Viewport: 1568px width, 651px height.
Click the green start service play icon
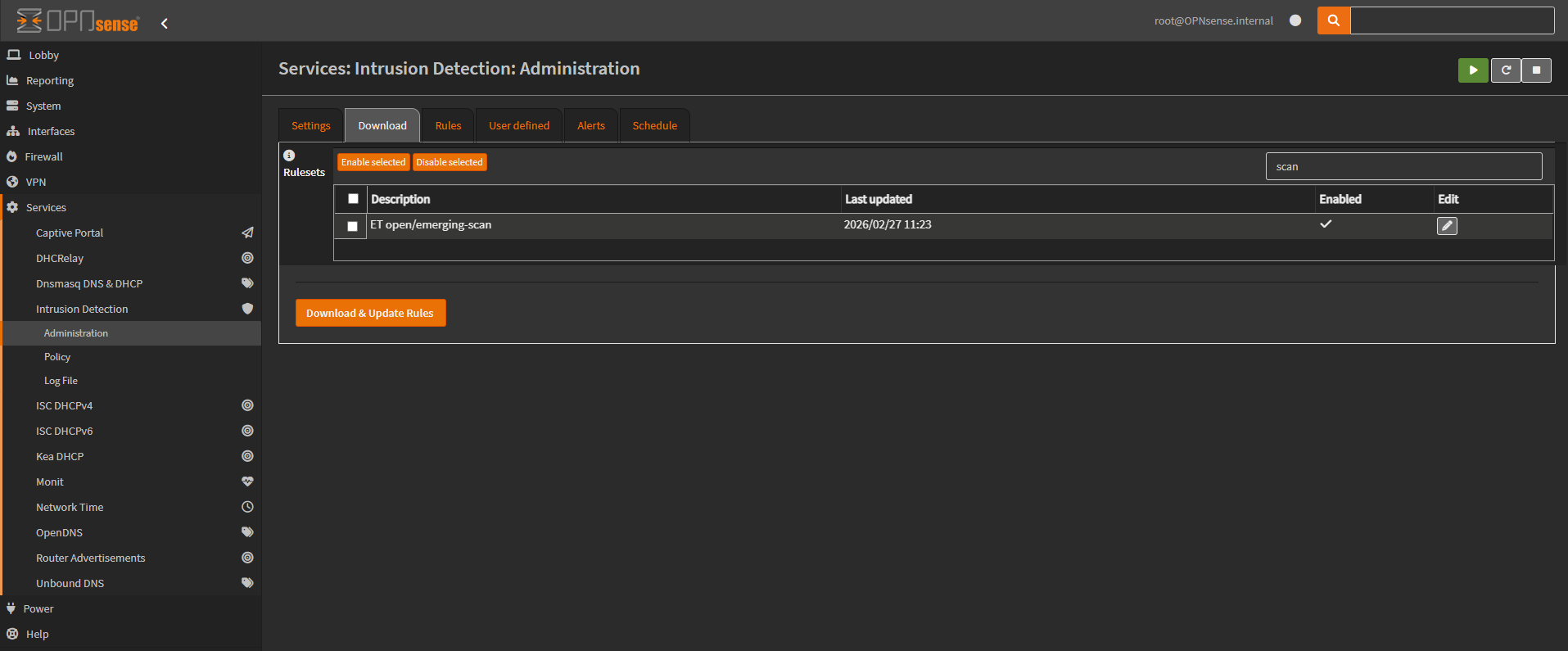1472,70
